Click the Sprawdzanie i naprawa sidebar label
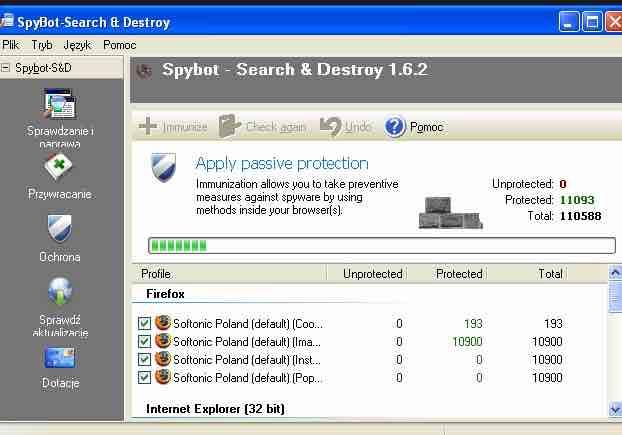 [60, 137]
